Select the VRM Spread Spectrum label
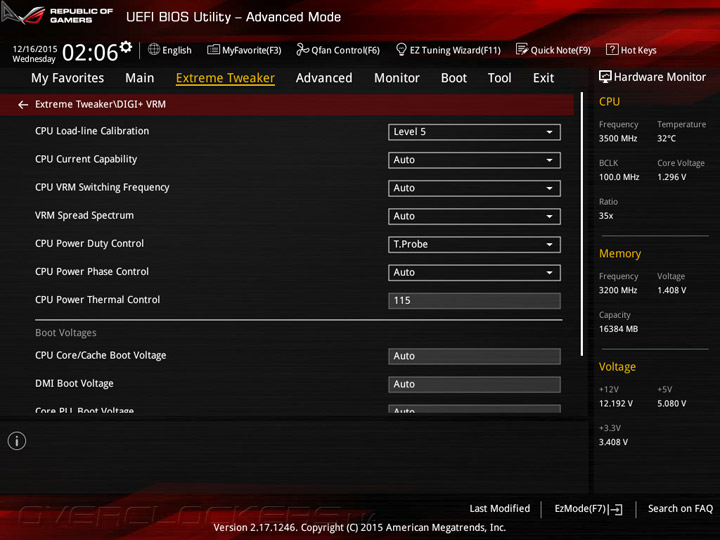Viewport: 720px width, 540px height. click(84, 215)
